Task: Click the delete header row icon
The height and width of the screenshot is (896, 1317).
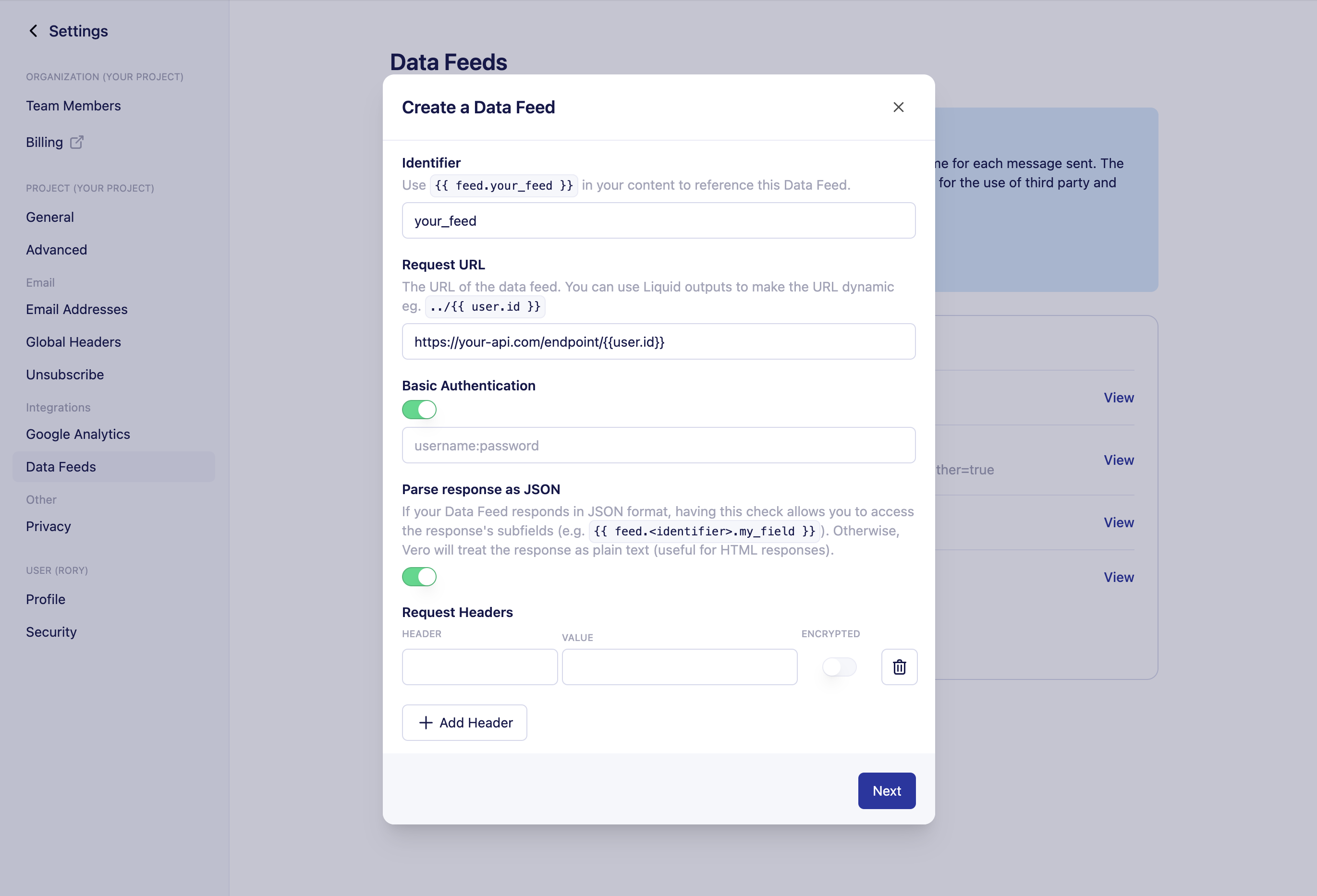Action: click(898, 666)
